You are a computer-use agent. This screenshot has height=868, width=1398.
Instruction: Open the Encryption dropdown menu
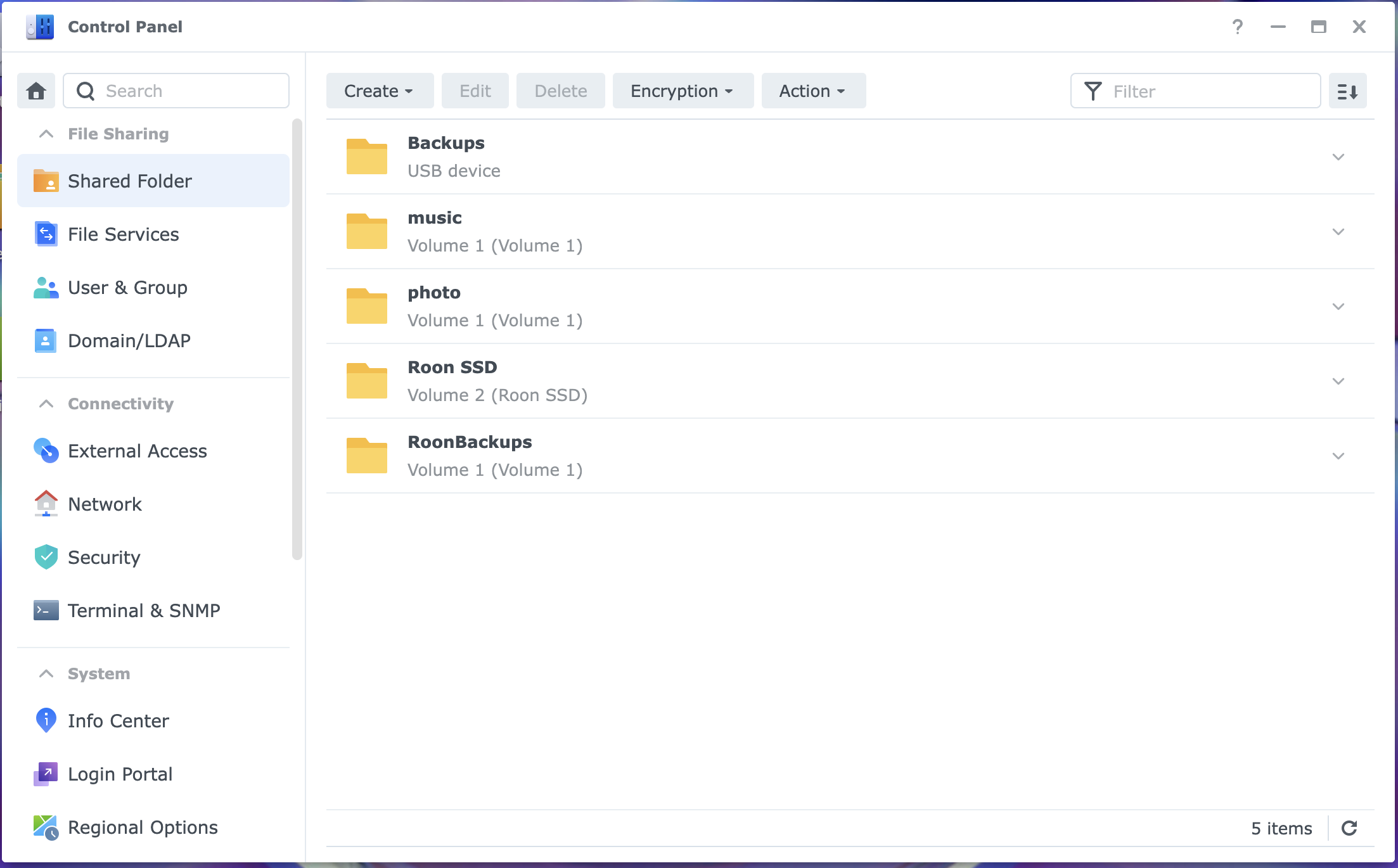pos(683,91)
